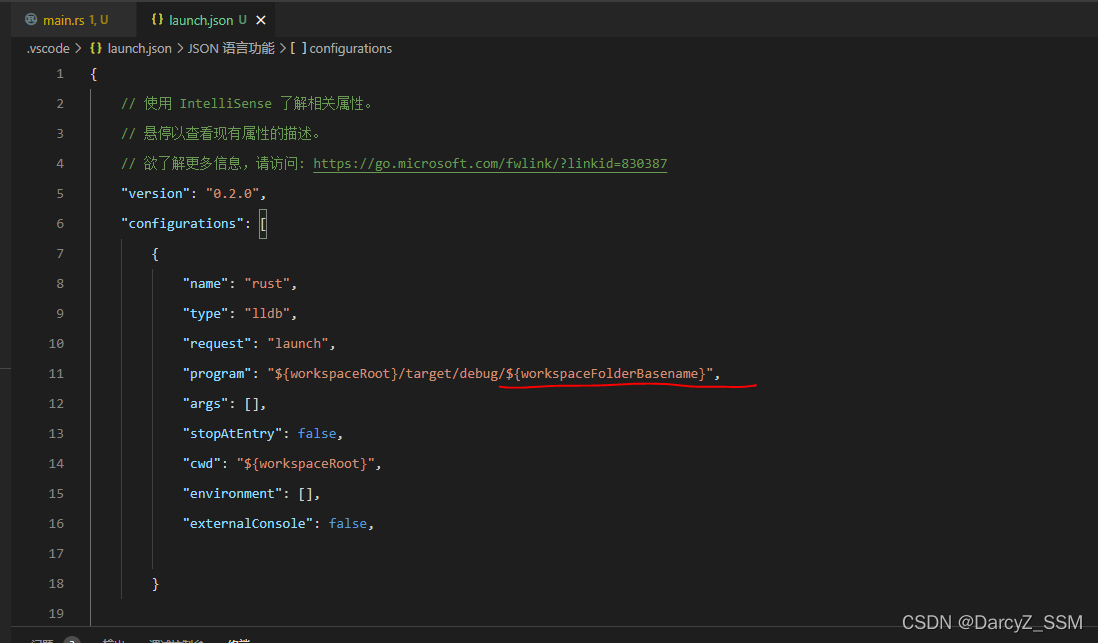Click the closing brace on line 18
1098x643 pixels.
[x=155, y=584]
